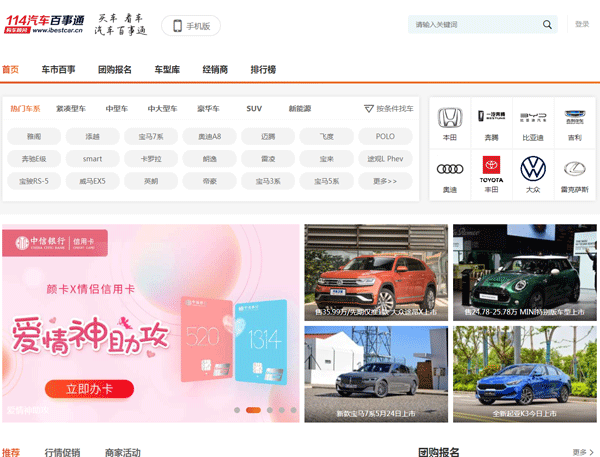The image size is (600, 457).
Task: Open the green MINI news thumbnail
Action: pos(525,273)
